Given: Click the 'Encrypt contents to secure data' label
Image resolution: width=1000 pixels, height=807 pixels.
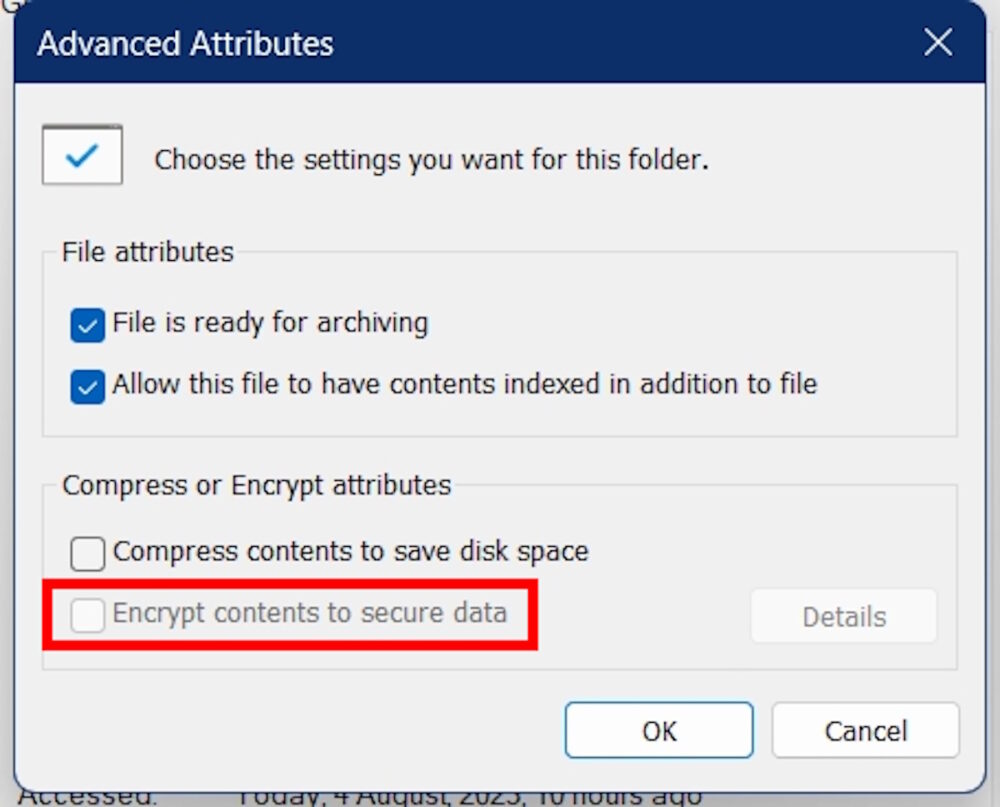Looking at the screenshot, I should click(x=310, y=613).
